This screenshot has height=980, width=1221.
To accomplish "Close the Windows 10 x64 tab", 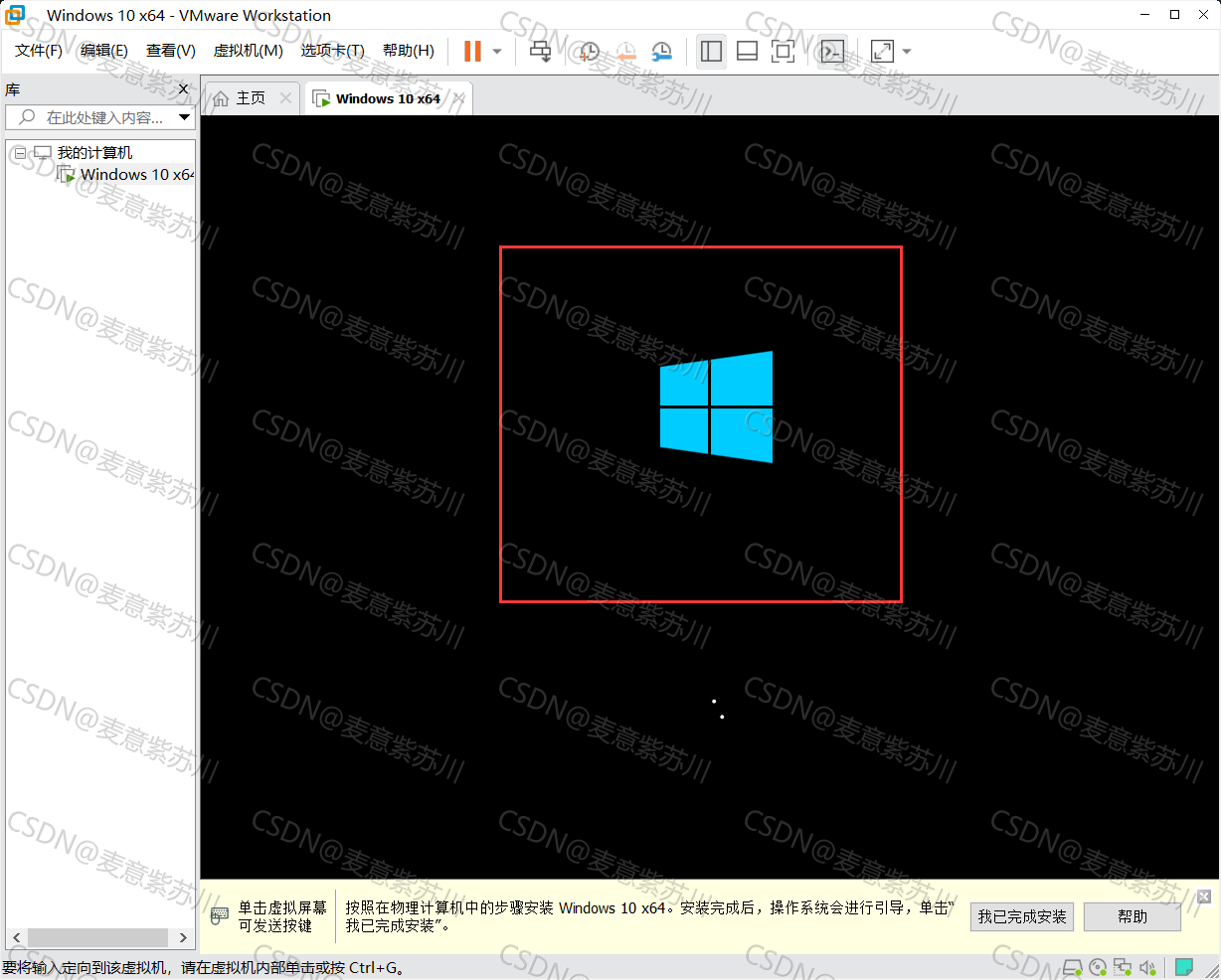I will (x=458, y=98).
